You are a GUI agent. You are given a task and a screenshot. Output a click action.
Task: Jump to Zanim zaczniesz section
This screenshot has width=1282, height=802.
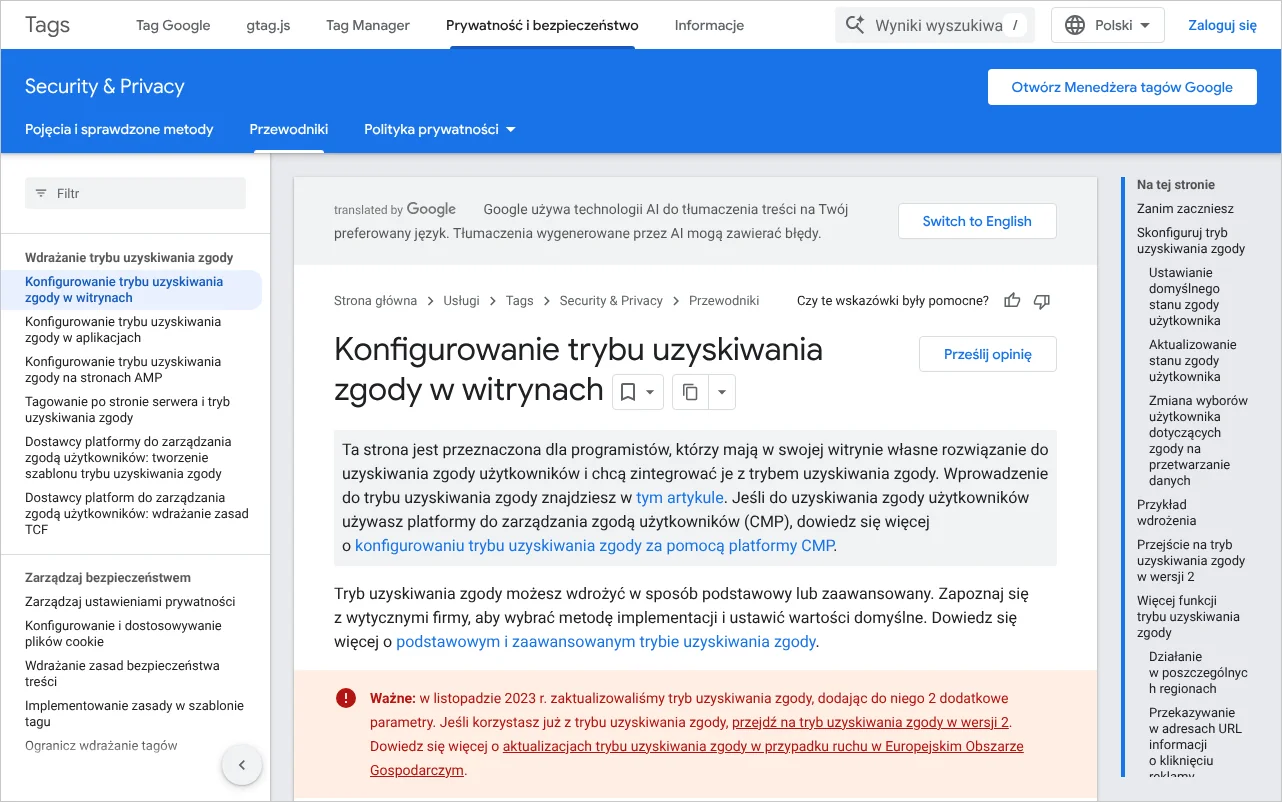coord(1185,209)
